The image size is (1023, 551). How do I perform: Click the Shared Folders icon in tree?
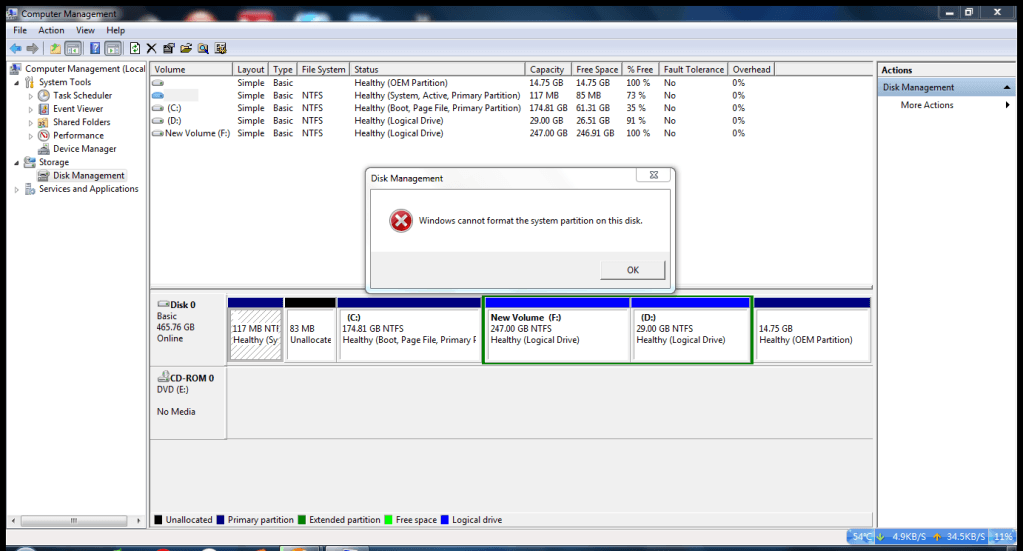point(44,122)
